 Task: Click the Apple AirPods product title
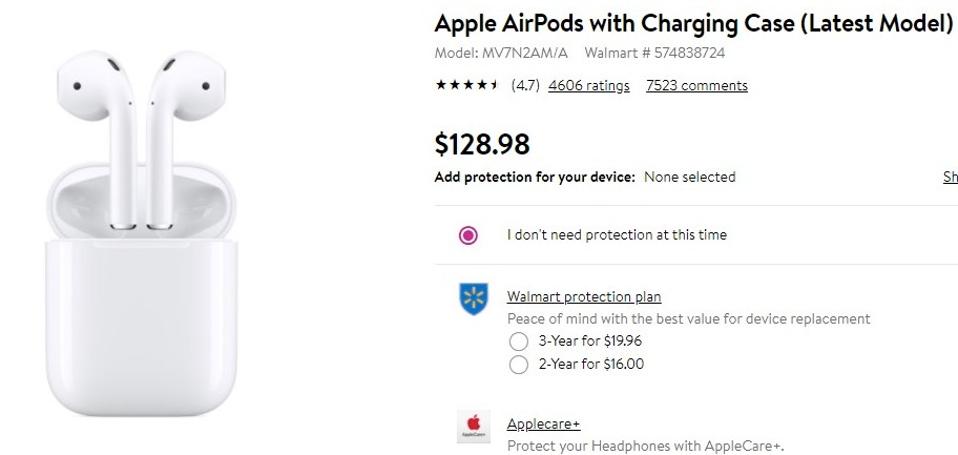coord(694,24)
